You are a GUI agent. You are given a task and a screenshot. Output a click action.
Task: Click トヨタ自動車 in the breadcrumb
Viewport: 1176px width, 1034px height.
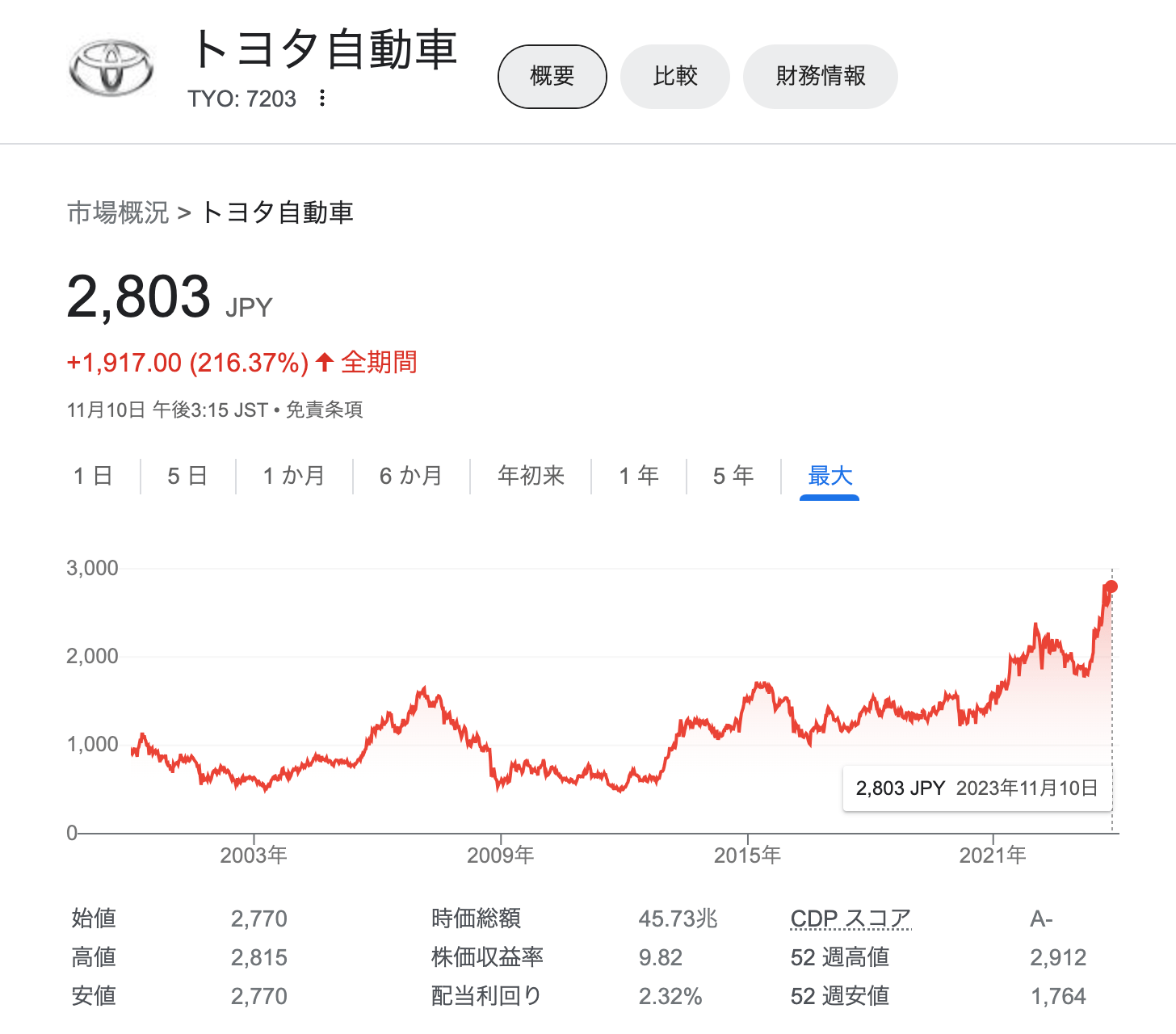click(x=276, y=212)
